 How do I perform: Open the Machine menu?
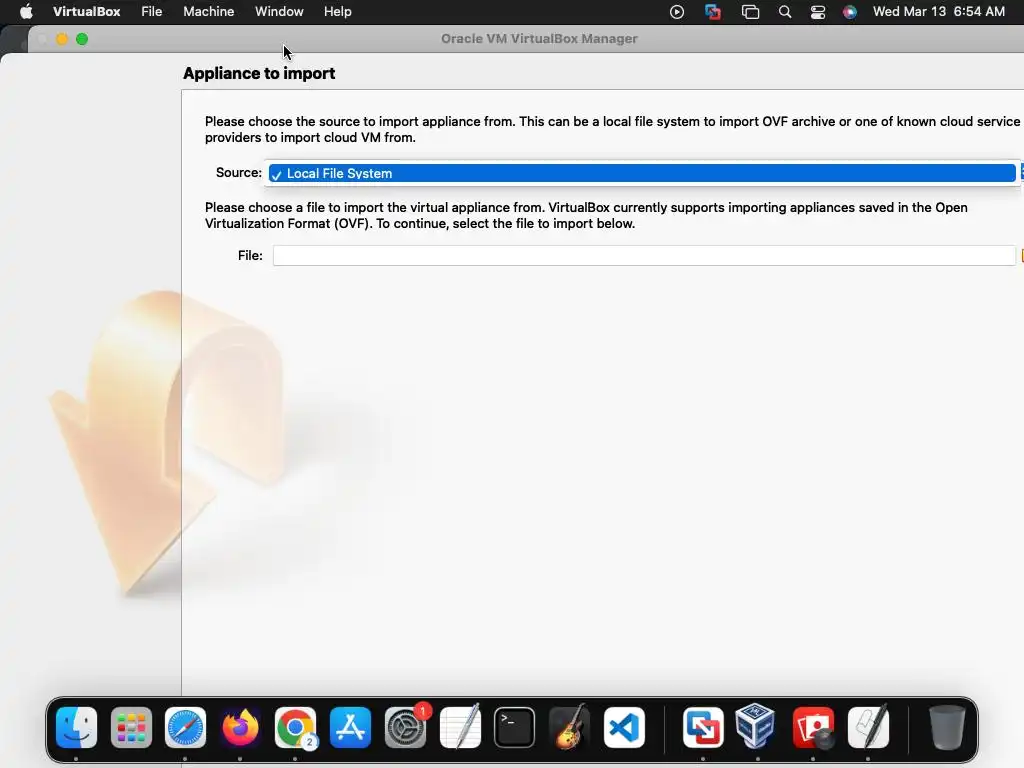(208, 12)
